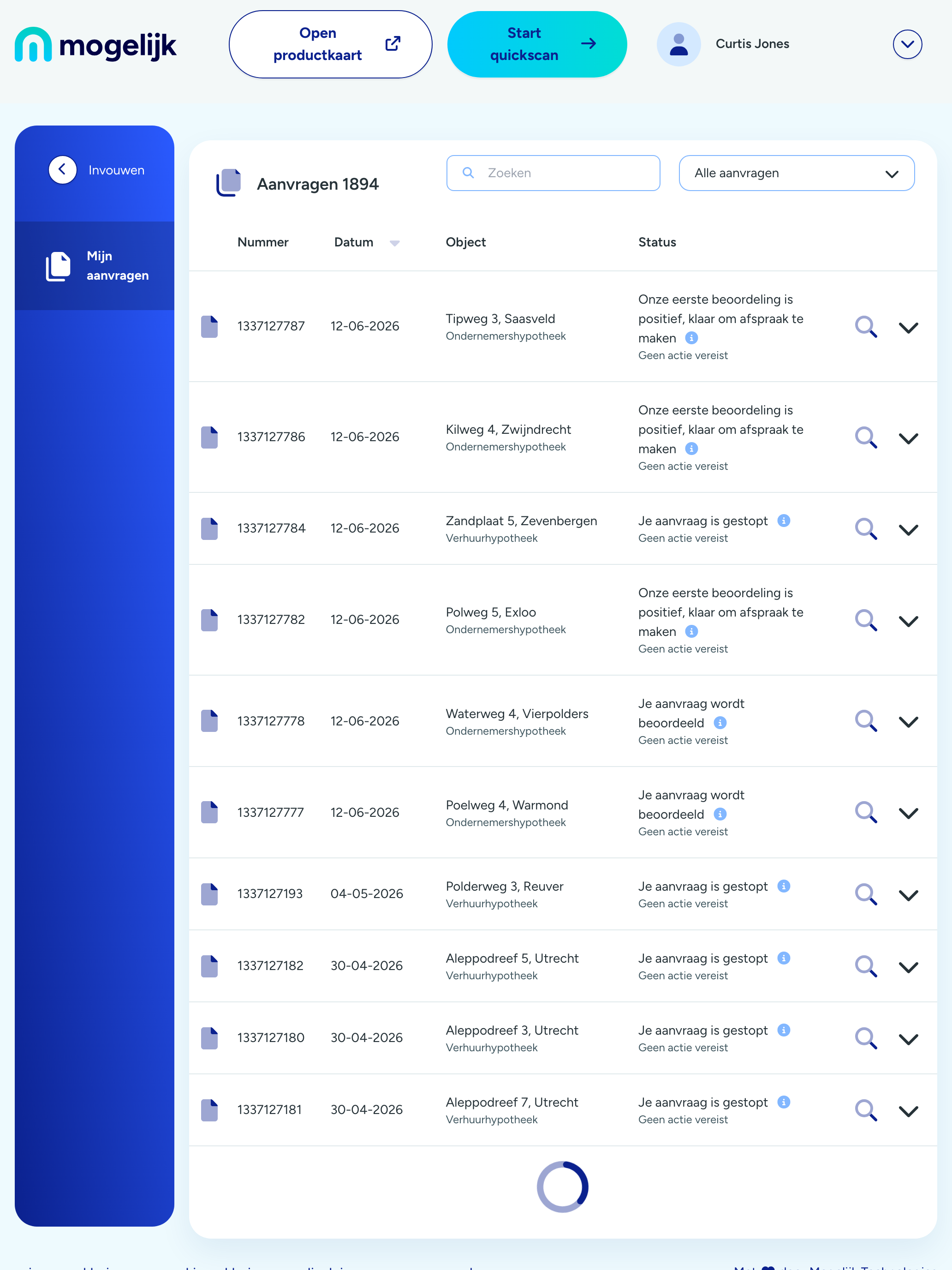The image size is (952, 1270).
Task: Show status info for Zandplaat 5, Zevenbergen
Action: pyautogui.click(x=783, y=520)
